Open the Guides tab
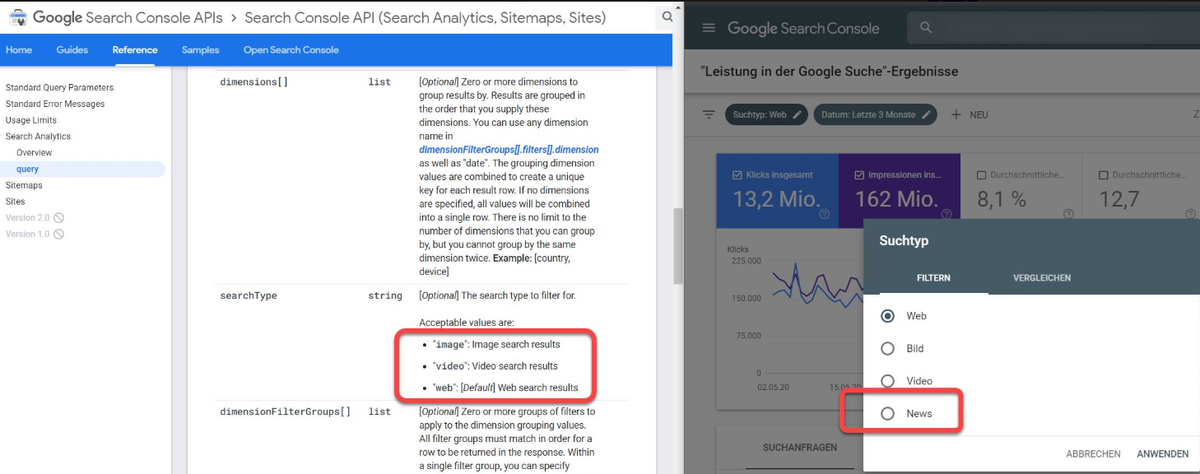The height and width of the screenshot is (474, 1200). point(72,50)
